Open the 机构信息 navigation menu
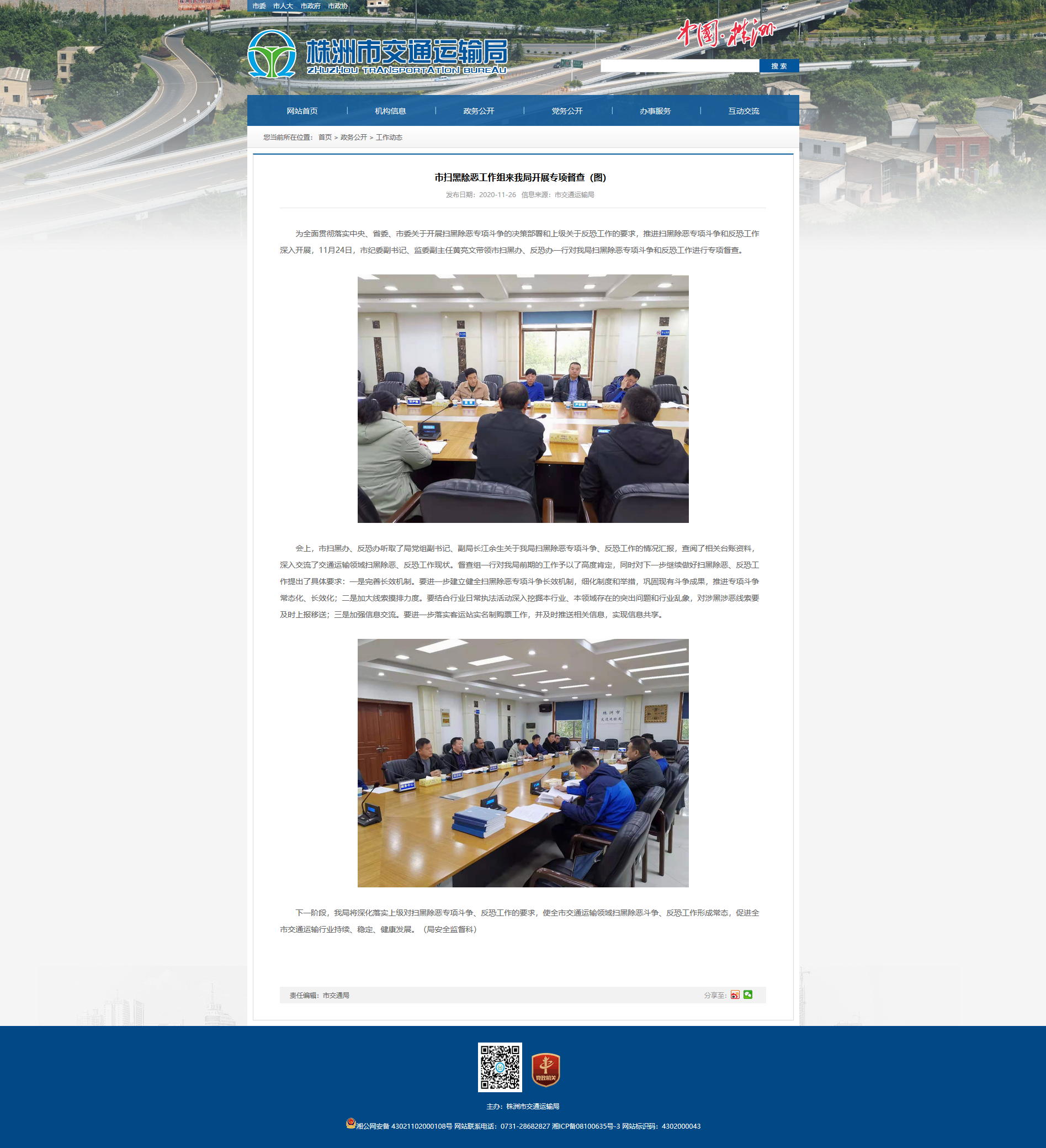Screen dimensions: 1046x1148 pyautogui.click(x=390, y=111)
